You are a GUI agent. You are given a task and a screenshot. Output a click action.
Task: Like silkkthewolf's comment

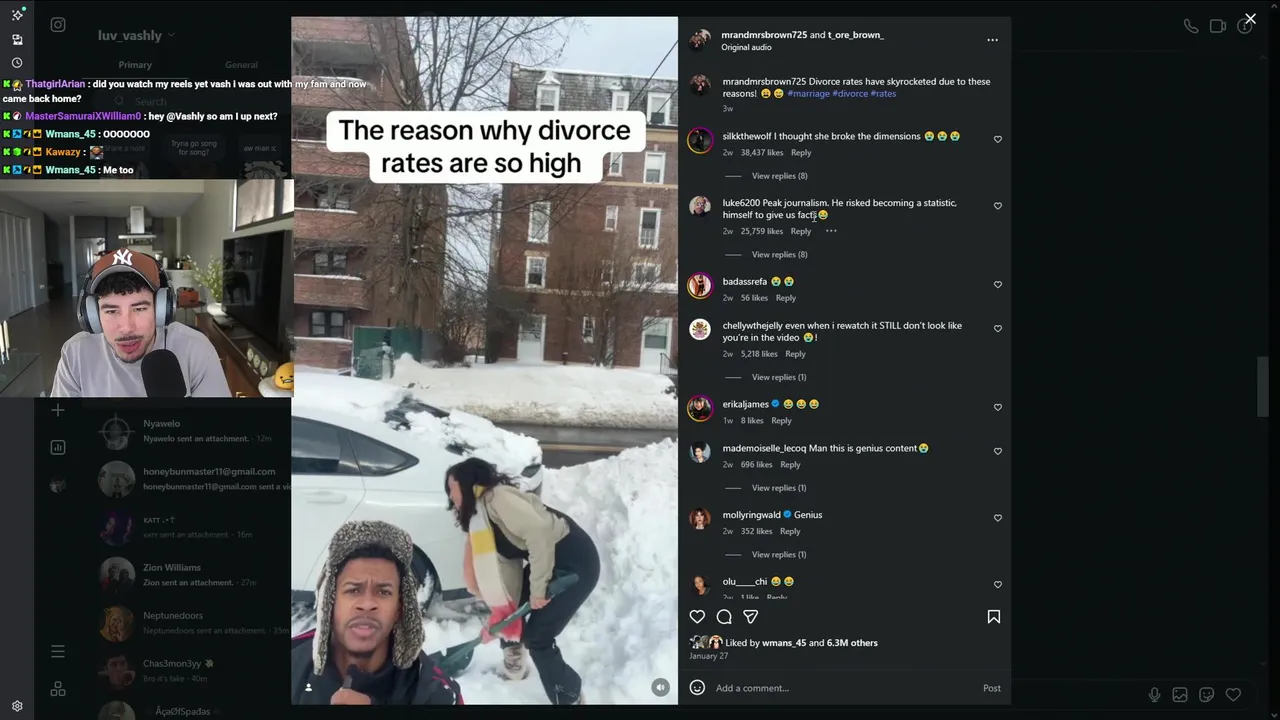[x=998, y=140]
